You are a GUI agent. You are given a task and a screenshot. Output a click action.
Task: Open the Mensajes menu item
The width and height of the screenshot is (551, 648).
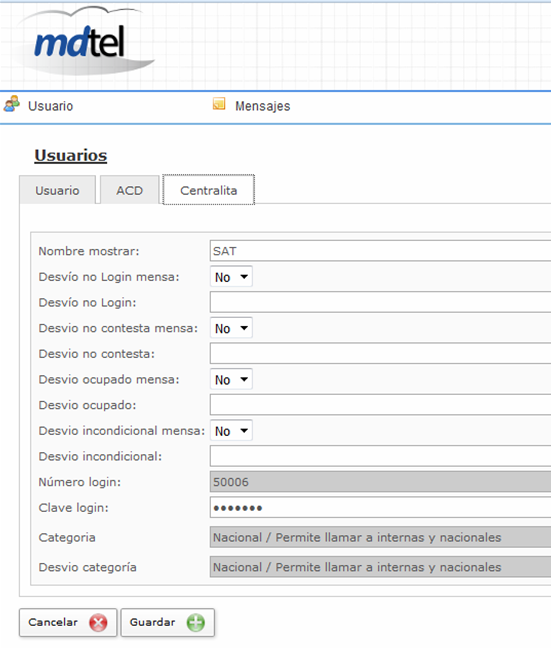pyautogui.click(x=263, y=106)
